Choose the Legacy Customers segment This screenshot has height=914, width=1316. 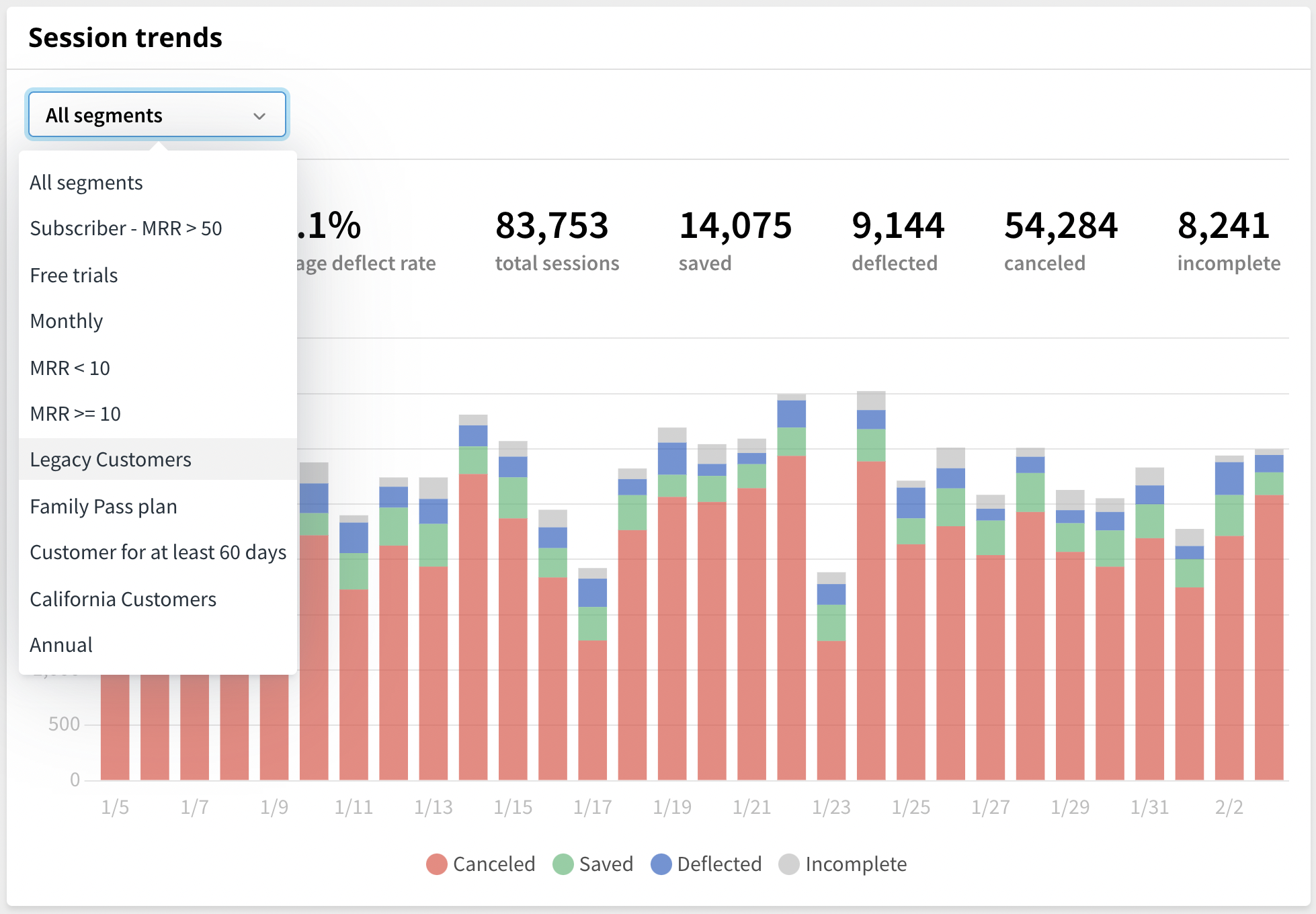click(111, 460)
